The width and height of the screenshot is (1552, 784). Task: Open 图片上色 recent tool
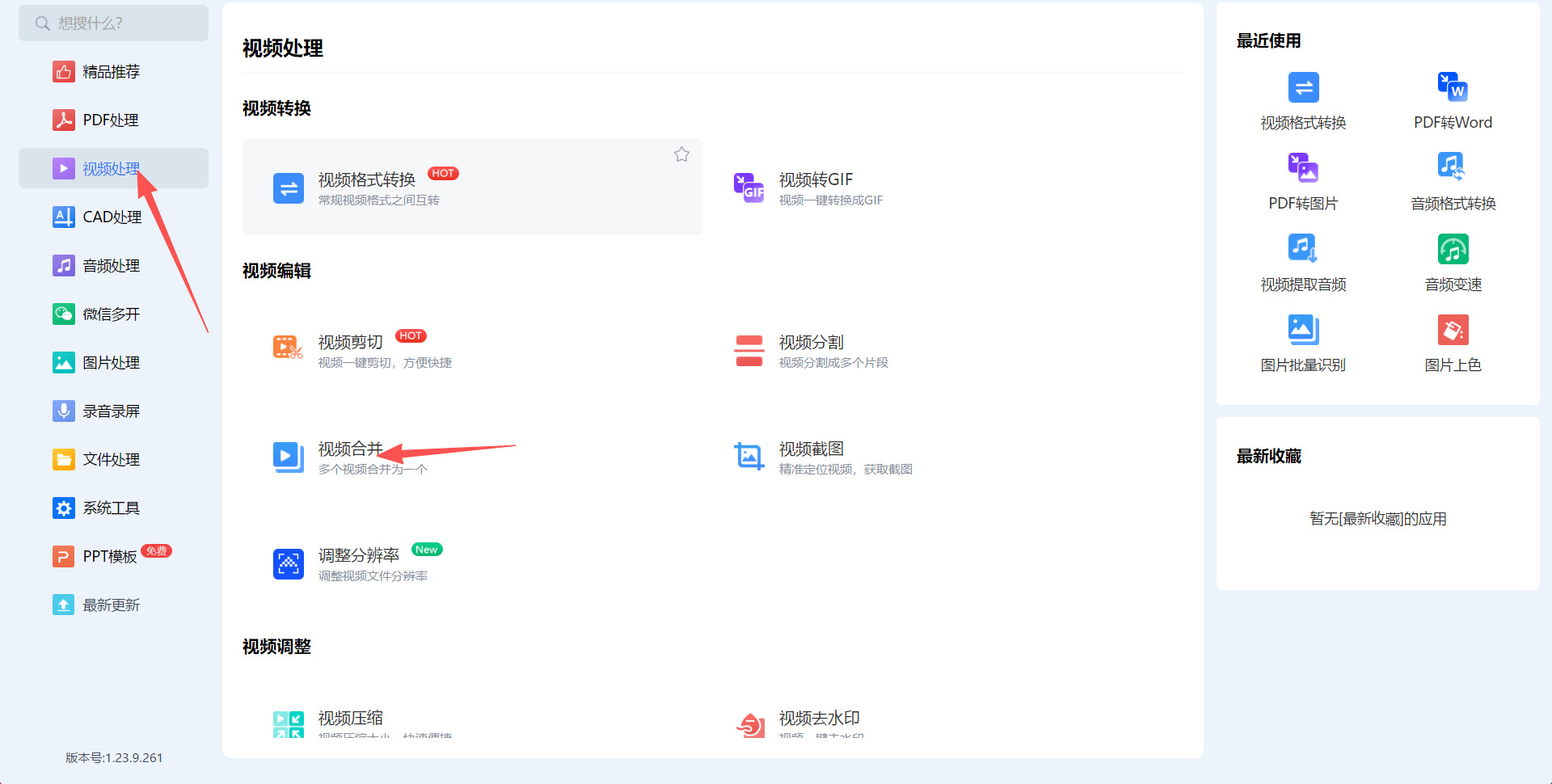(x=1453, y=344)
